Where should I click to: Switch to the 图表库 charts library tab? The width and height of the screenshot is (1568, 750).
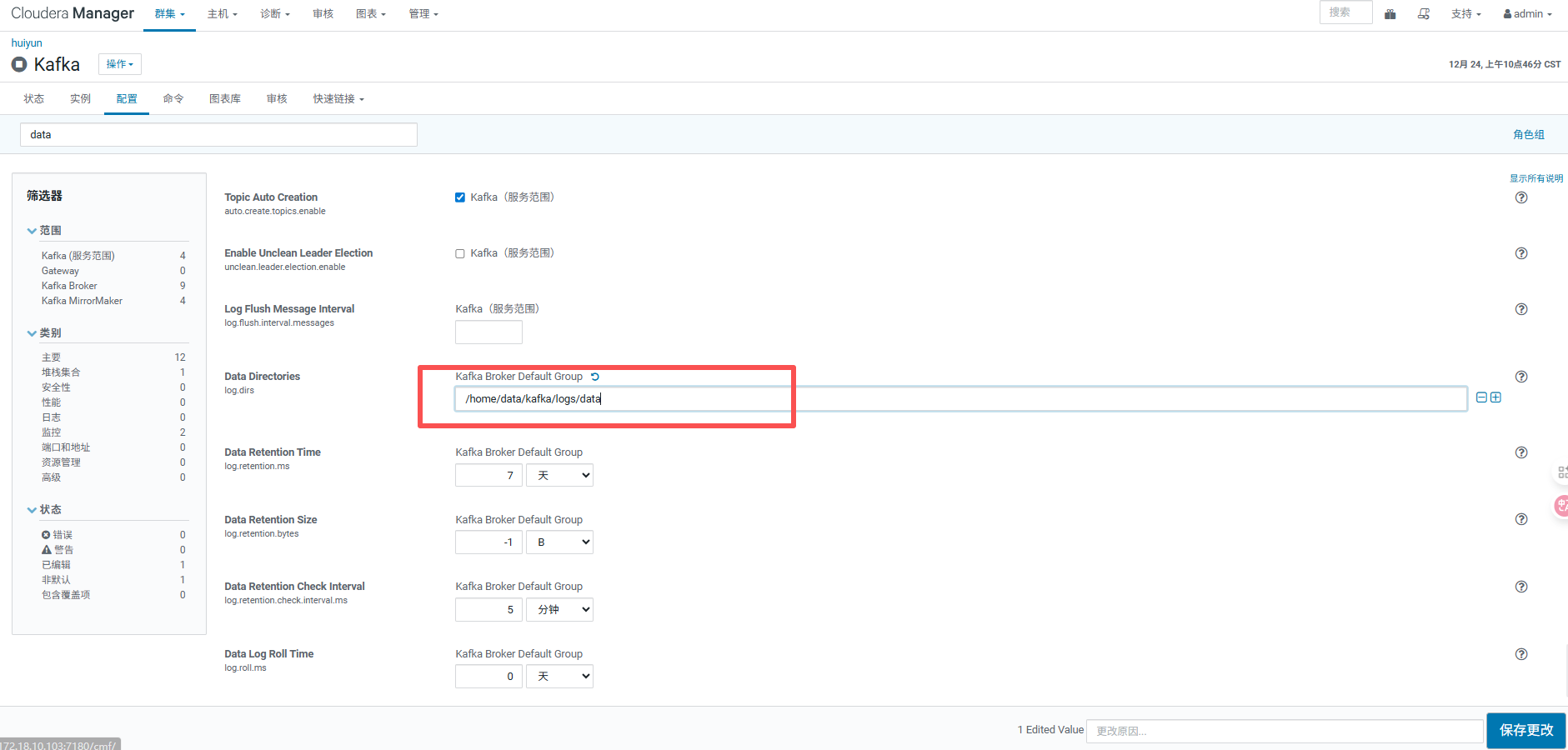(225, 99)
